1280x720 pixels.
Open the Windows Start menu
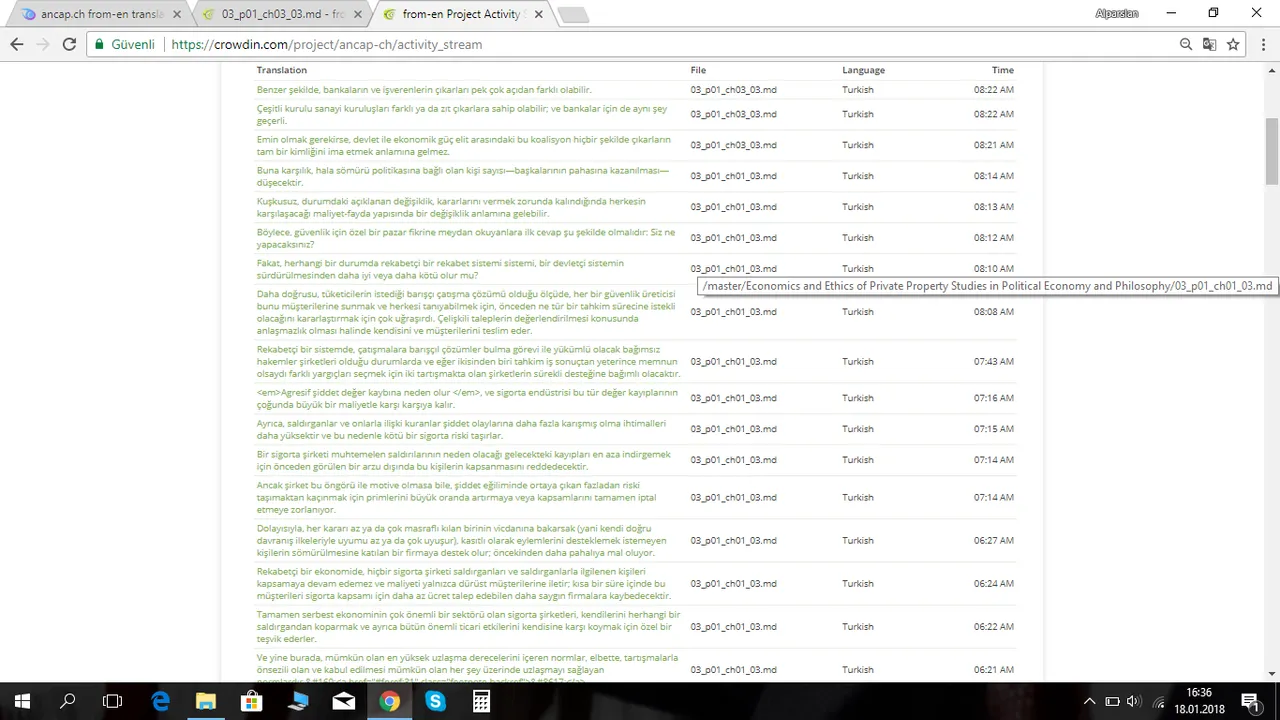tap(22, 701)
